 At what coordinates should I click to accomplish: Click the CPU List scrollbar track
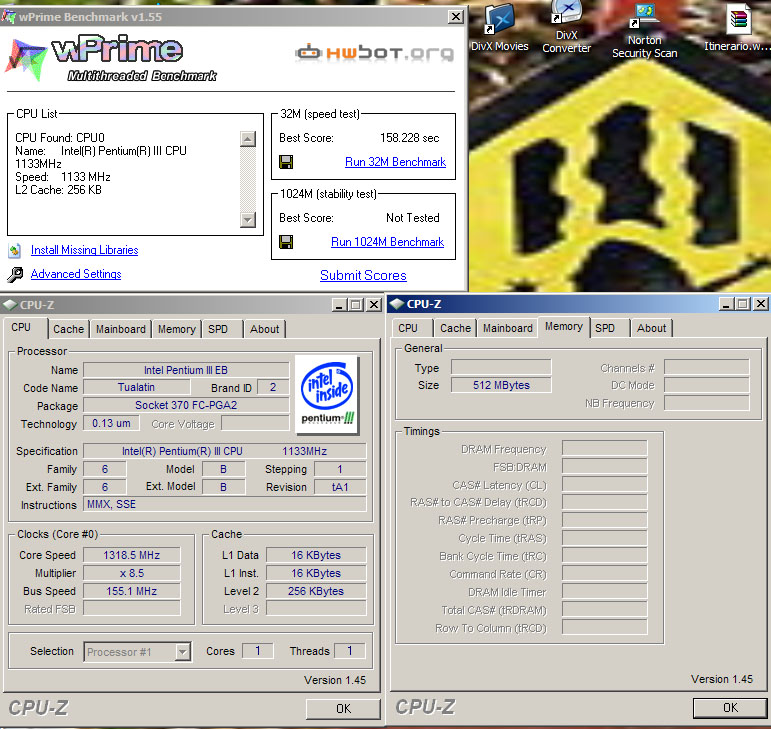pyautogui.click(x=248, y=179)
